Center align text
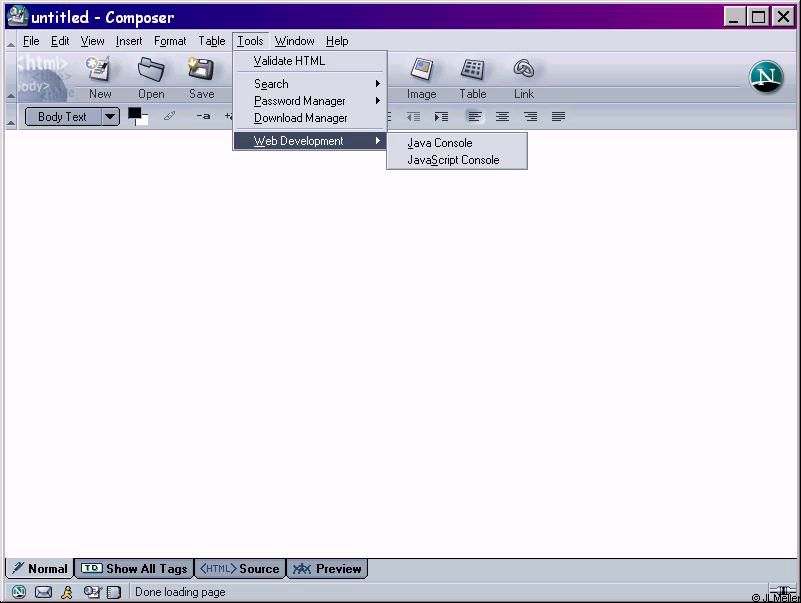This screenshot has height=603, width=801. 503,117
